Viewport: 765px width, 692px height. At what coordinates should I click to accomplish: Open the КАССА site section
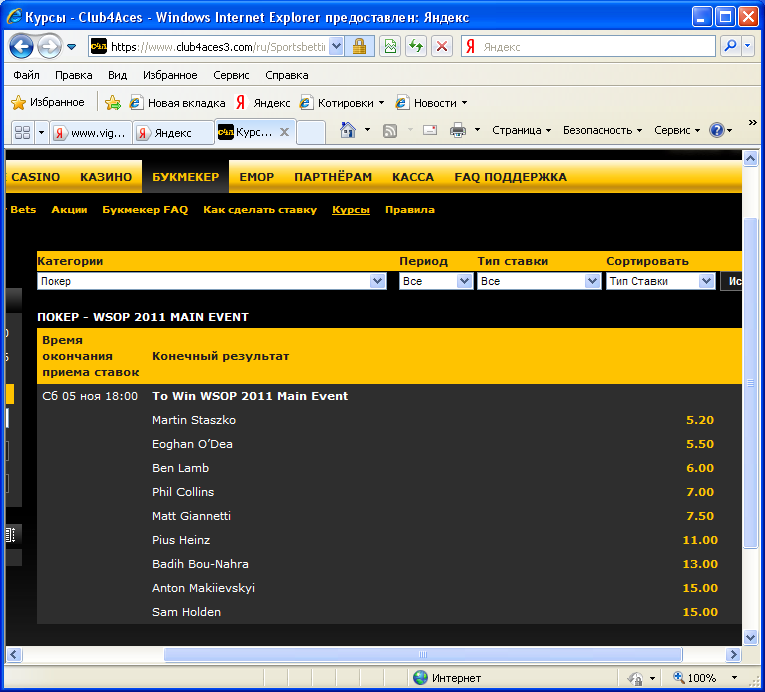click(413, 177)
